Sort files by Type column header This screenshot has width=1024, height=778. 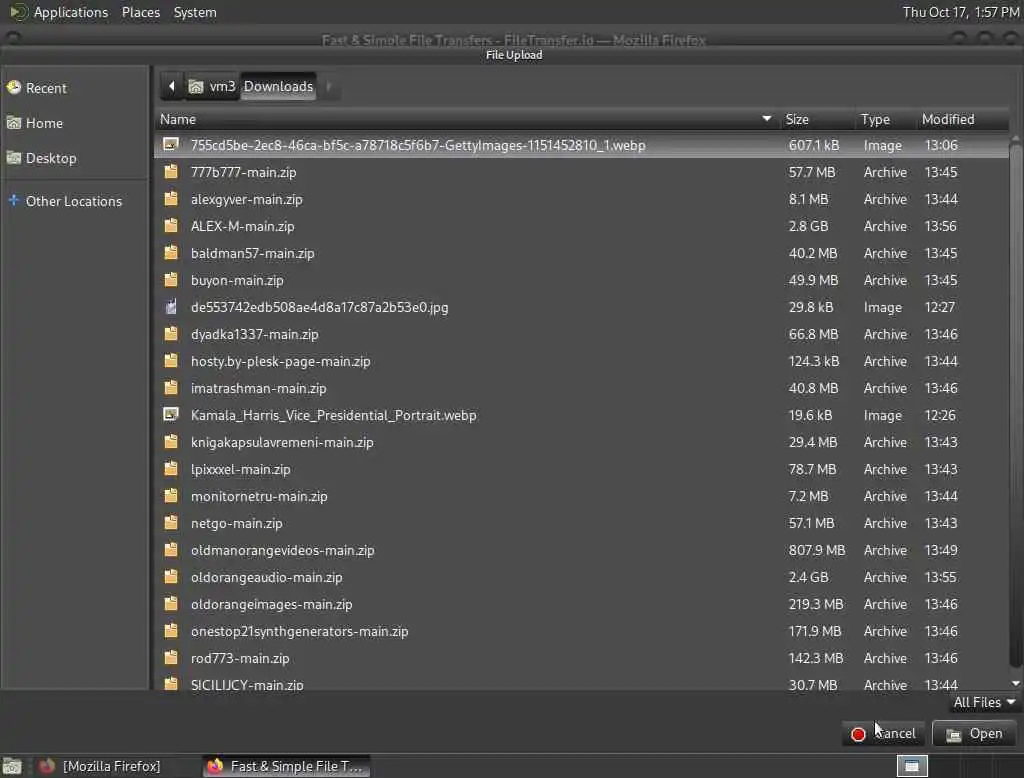coord(885,119)
